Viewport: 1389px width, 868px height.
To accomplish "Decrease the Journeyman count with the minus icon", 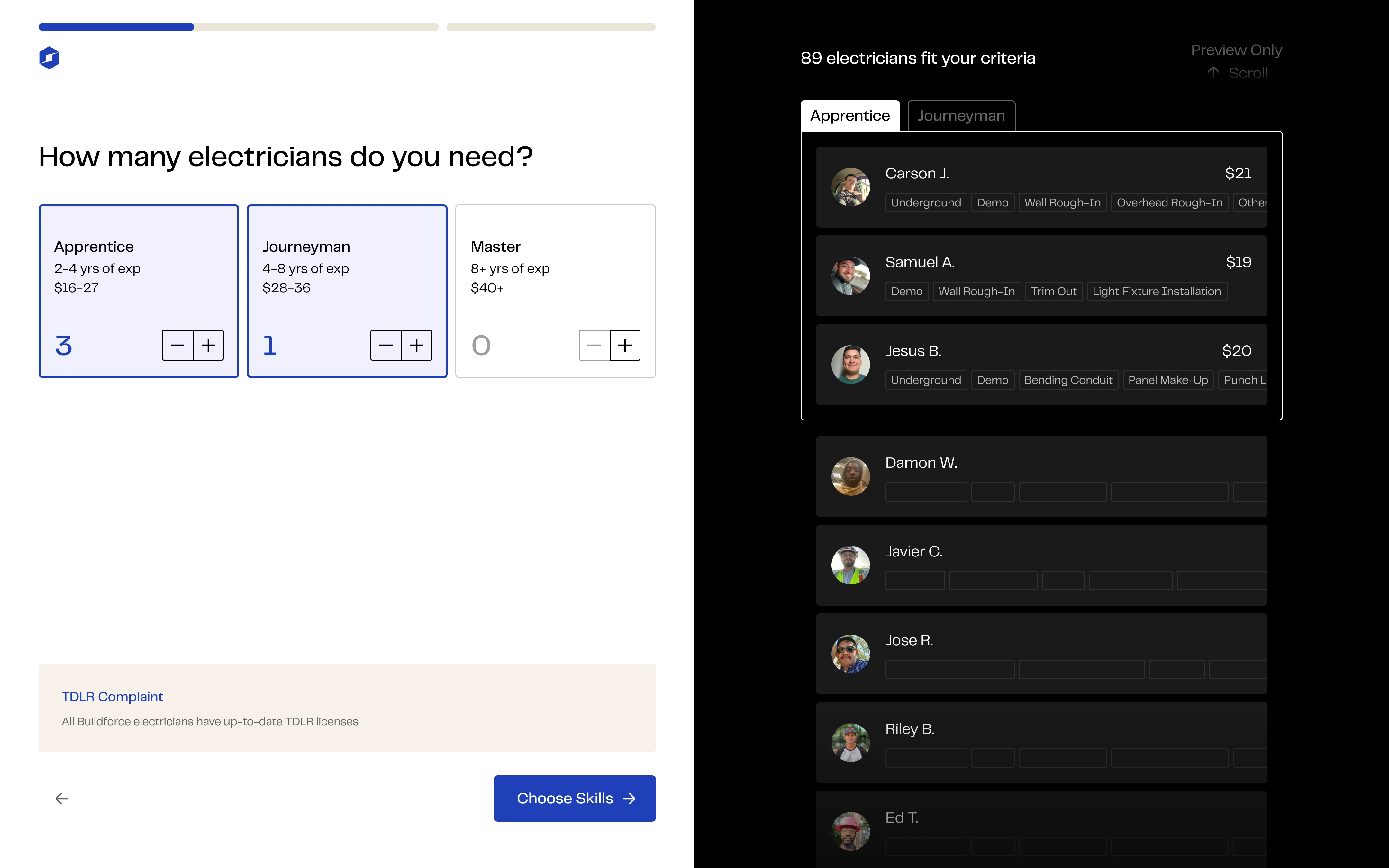I will point(386,345).
